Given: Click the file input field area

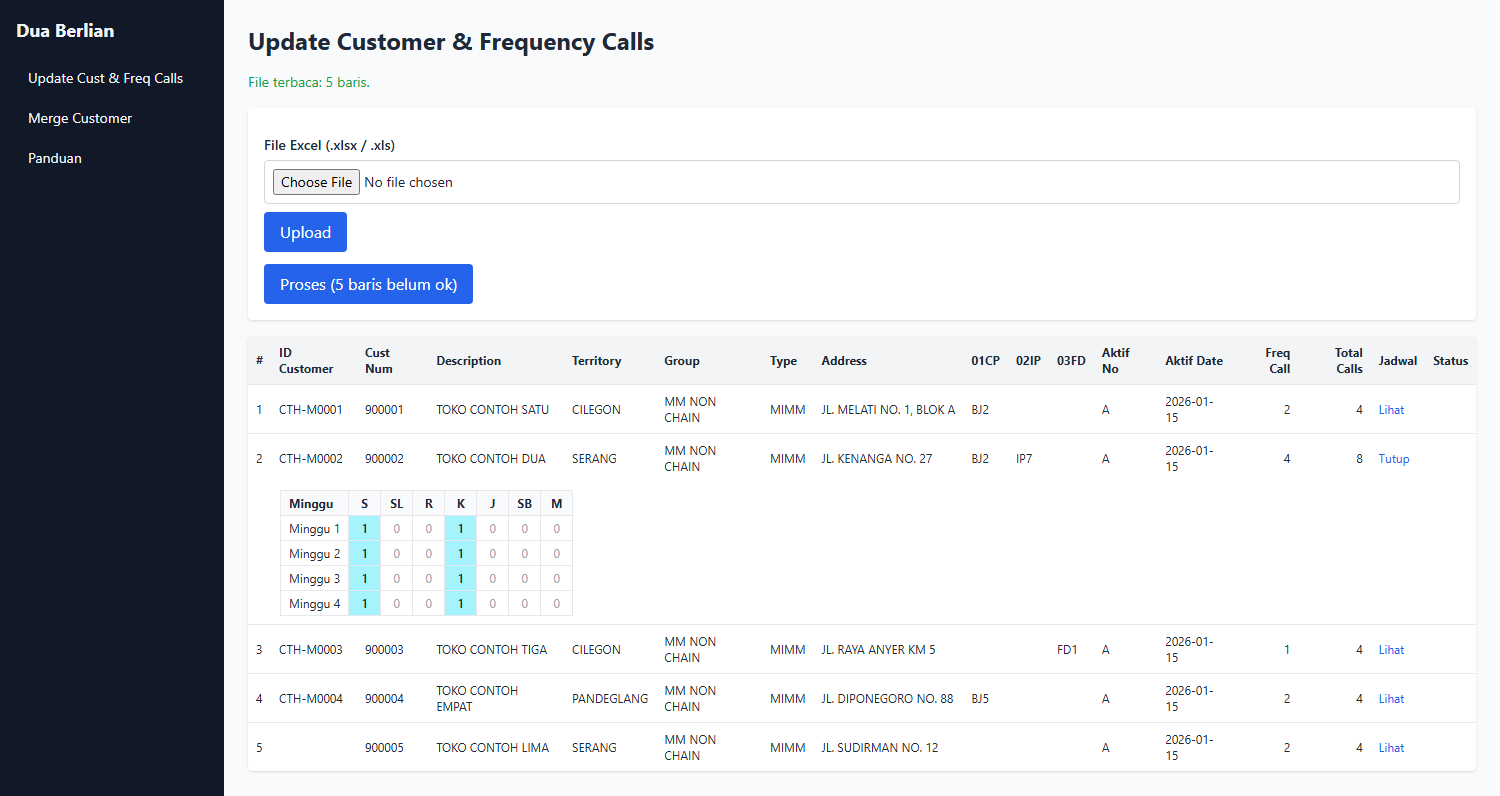Looking at the screenshot, I should coord(861,182).
